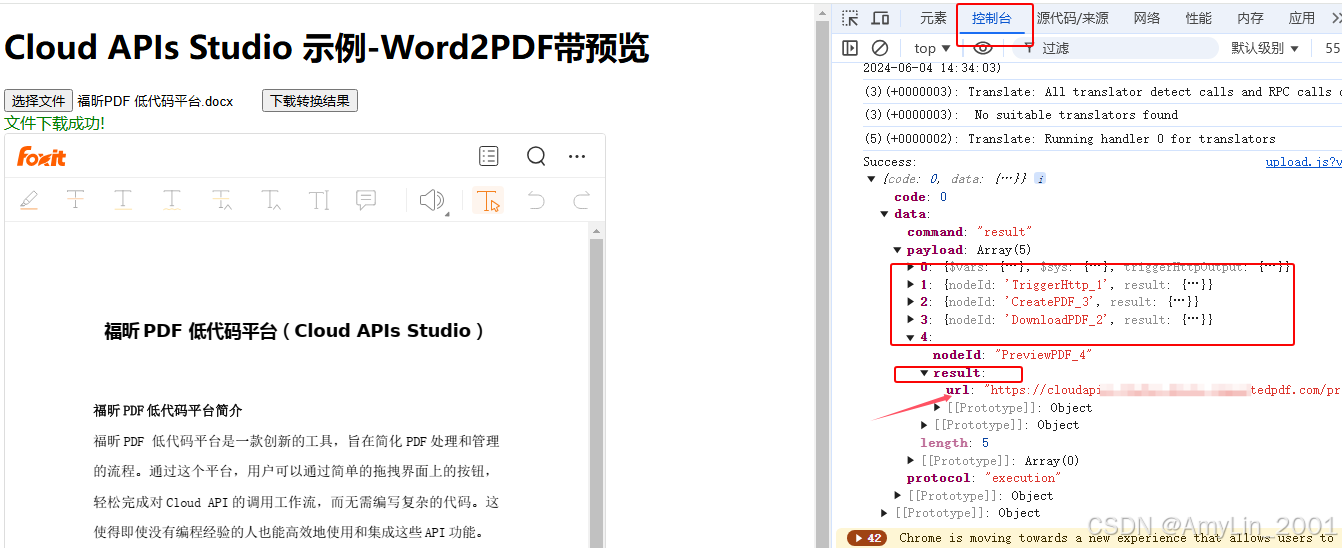The height and width of the screenshot is (548, 1342).
Task: Open search in the Foxit viewer
Action: tap(536, 156)
